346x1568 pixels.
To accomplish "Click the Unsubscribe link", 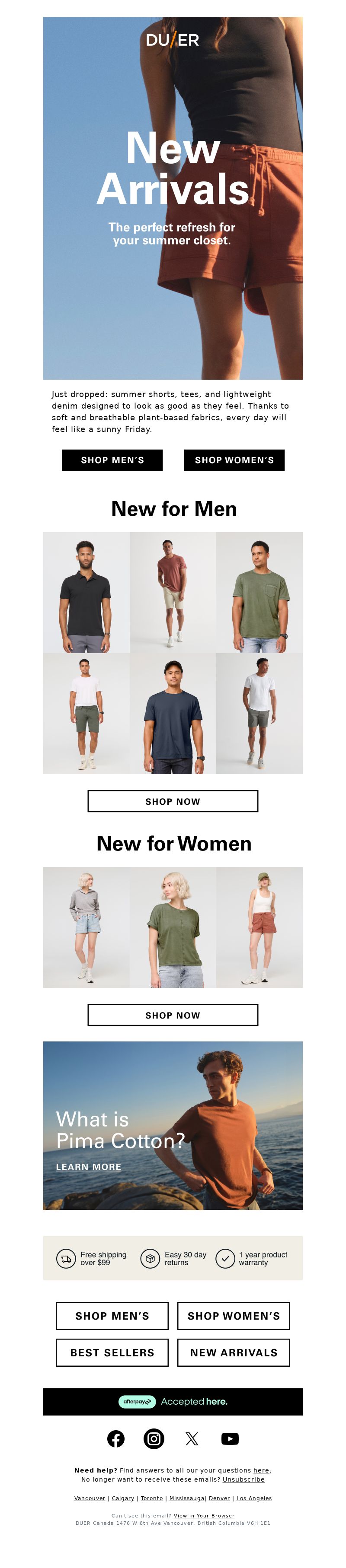I will click(243, 1479).
